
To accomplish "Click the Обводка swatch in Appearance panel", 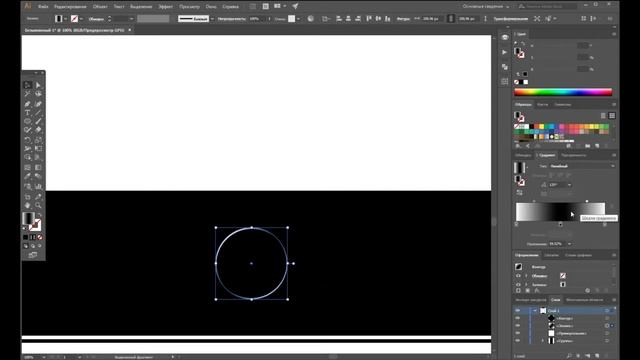I will (x=563, y=276).
